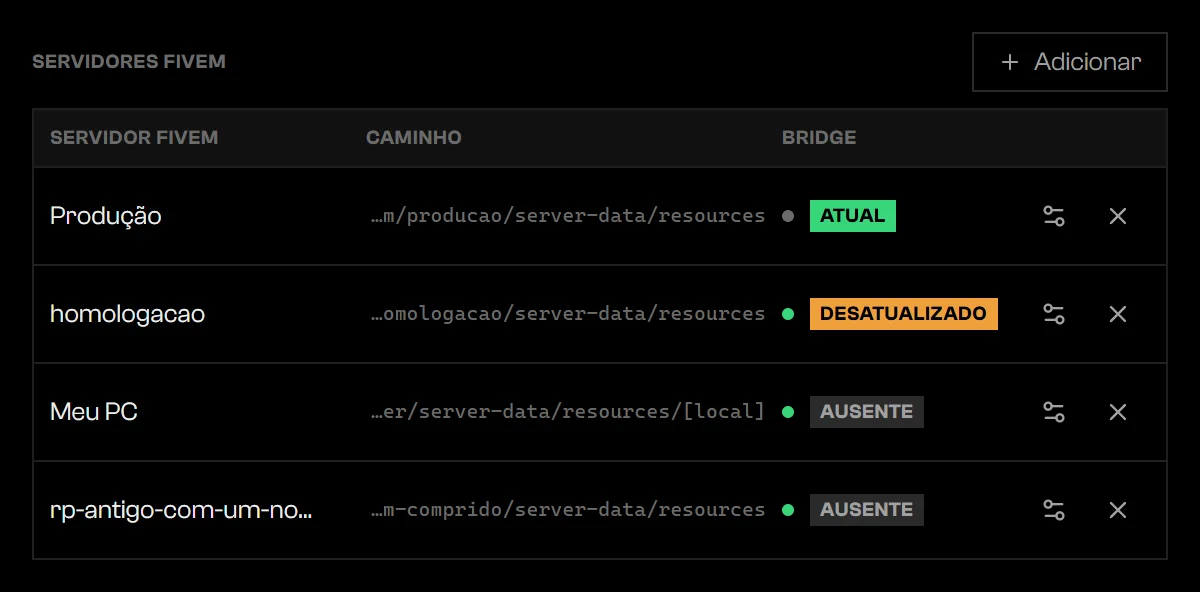Click the AUSENTE badge in Meu PC row

click(x=867, y=412)
